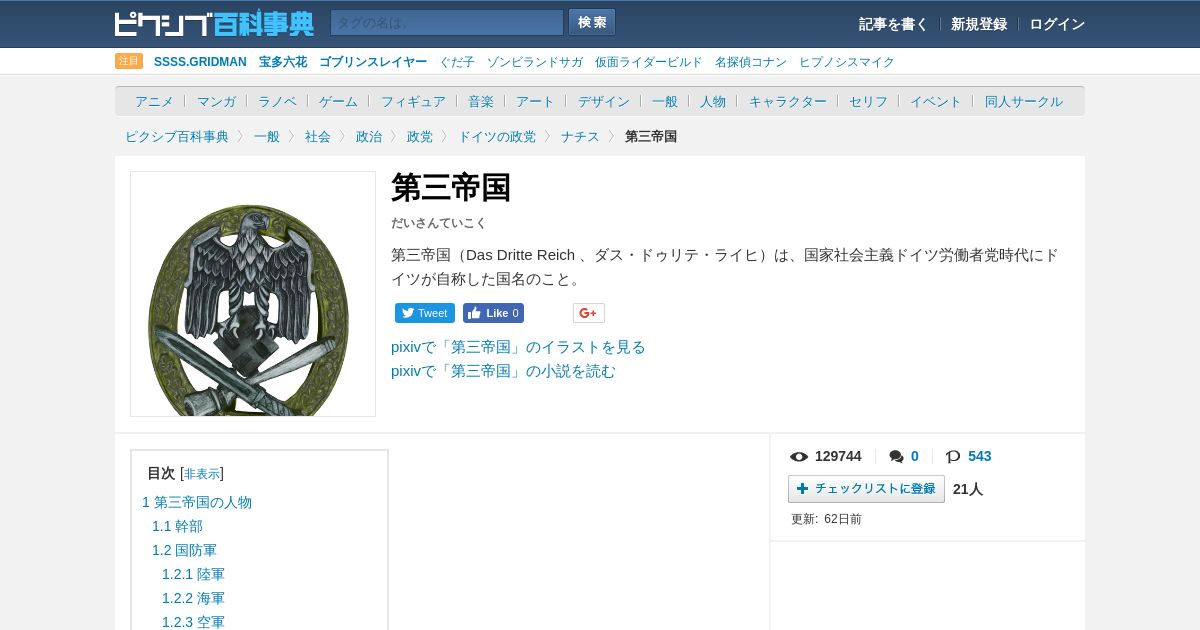Select the イベント category tab
The height and width of the screenshot is (630, 1200).
click(936, 101)
